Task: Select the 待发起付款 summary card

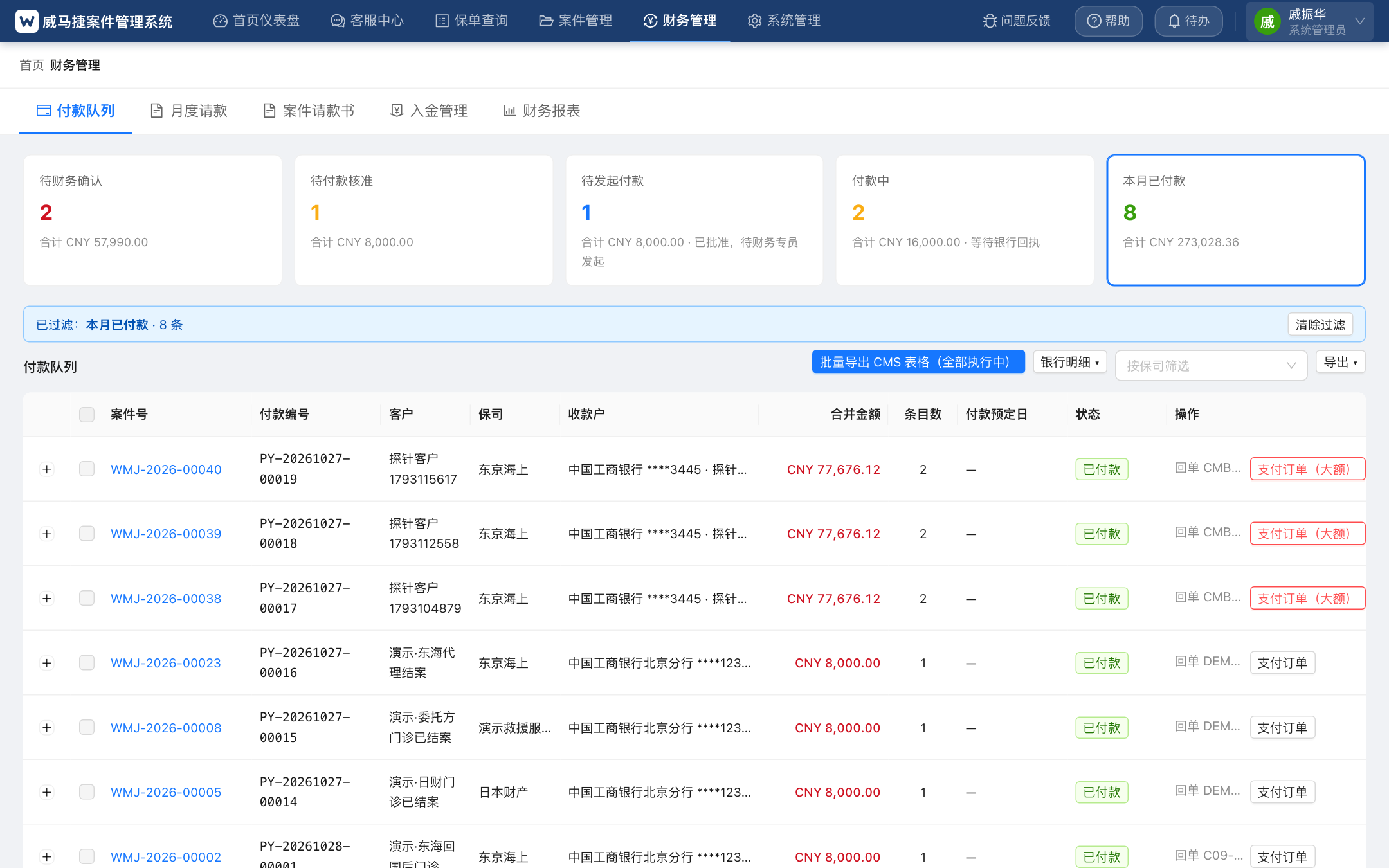Action: 694,220
